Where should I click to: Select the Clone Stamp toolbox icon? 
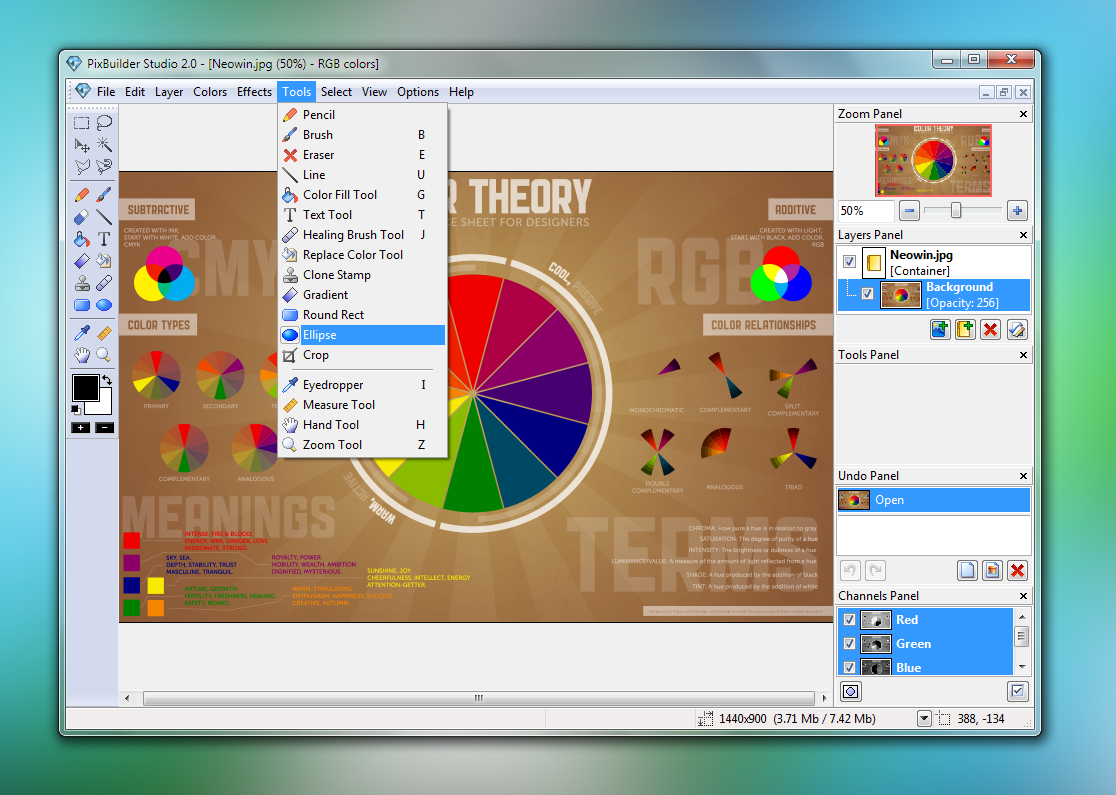click(82, 283)
